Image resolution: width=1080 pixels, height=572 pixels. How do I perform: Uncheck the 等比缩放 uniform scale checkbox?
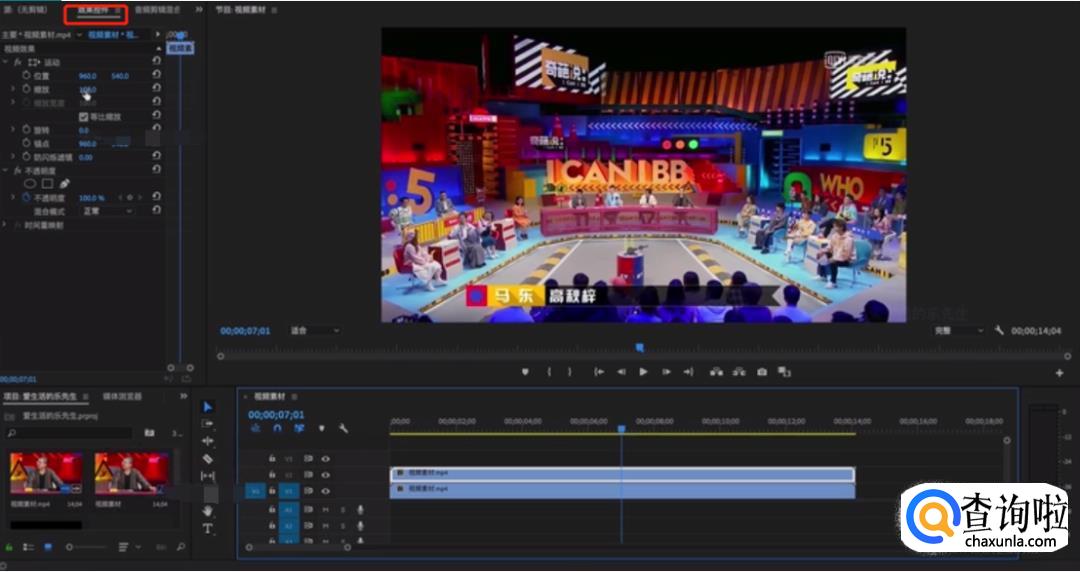(84, 117)
